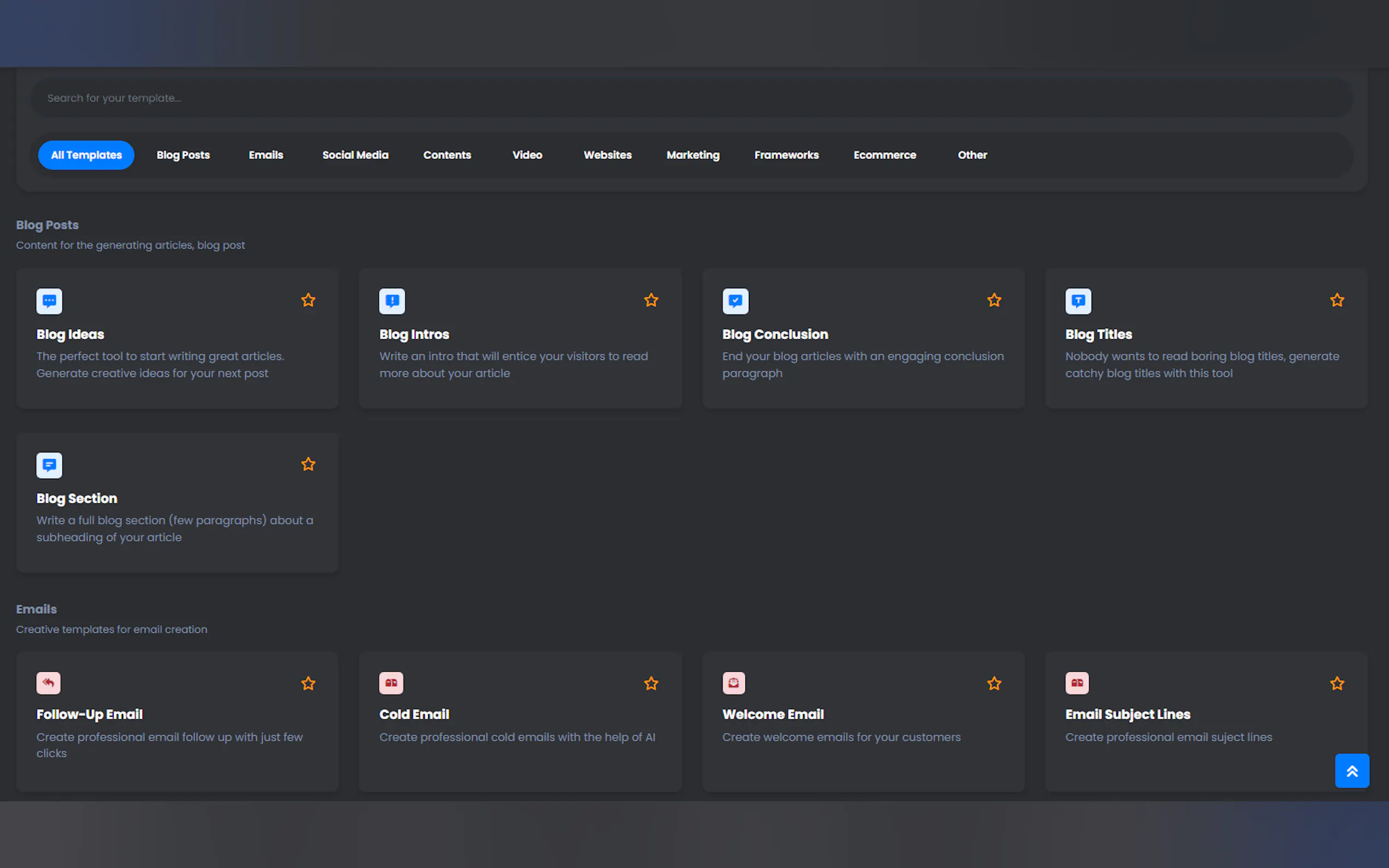Click the Blog Intros exclamation icon

pos(392,301)
